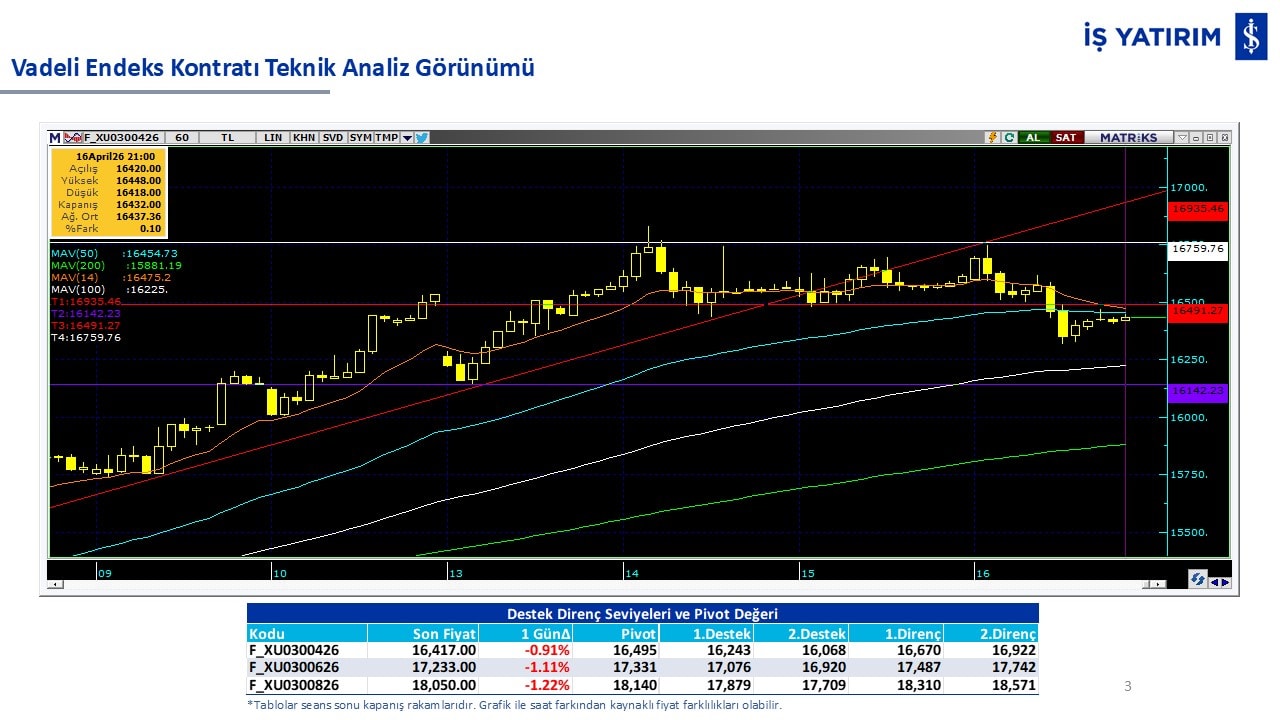Screen dimensions: 1280x720
Task: Click the lightning bolt quick order icon
Action: point(992,138)
